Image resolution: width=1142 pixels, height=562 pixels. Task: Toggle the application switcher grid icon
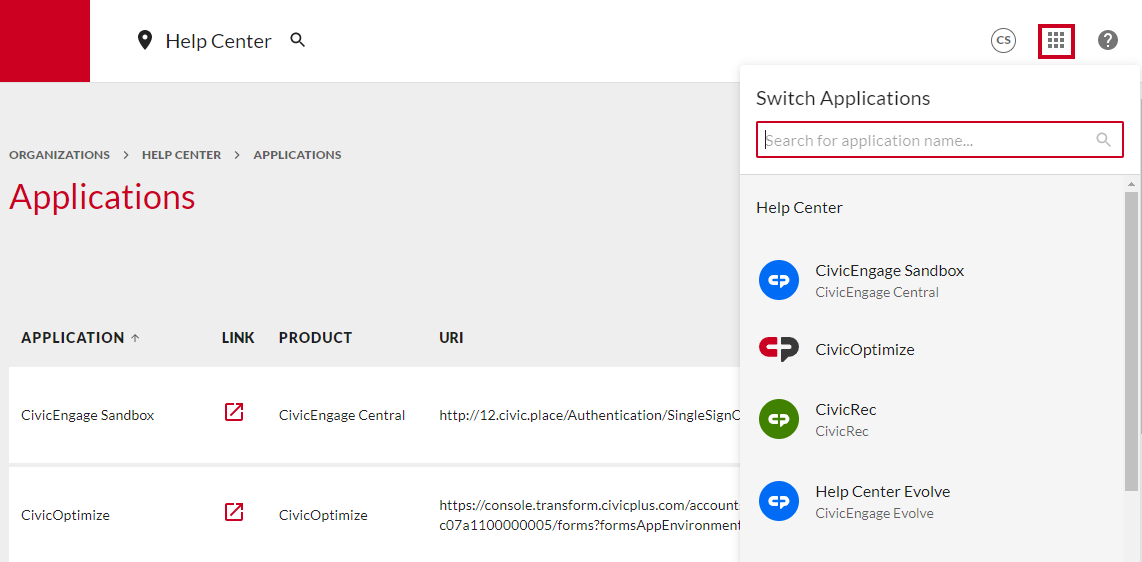click(1056, 40)
